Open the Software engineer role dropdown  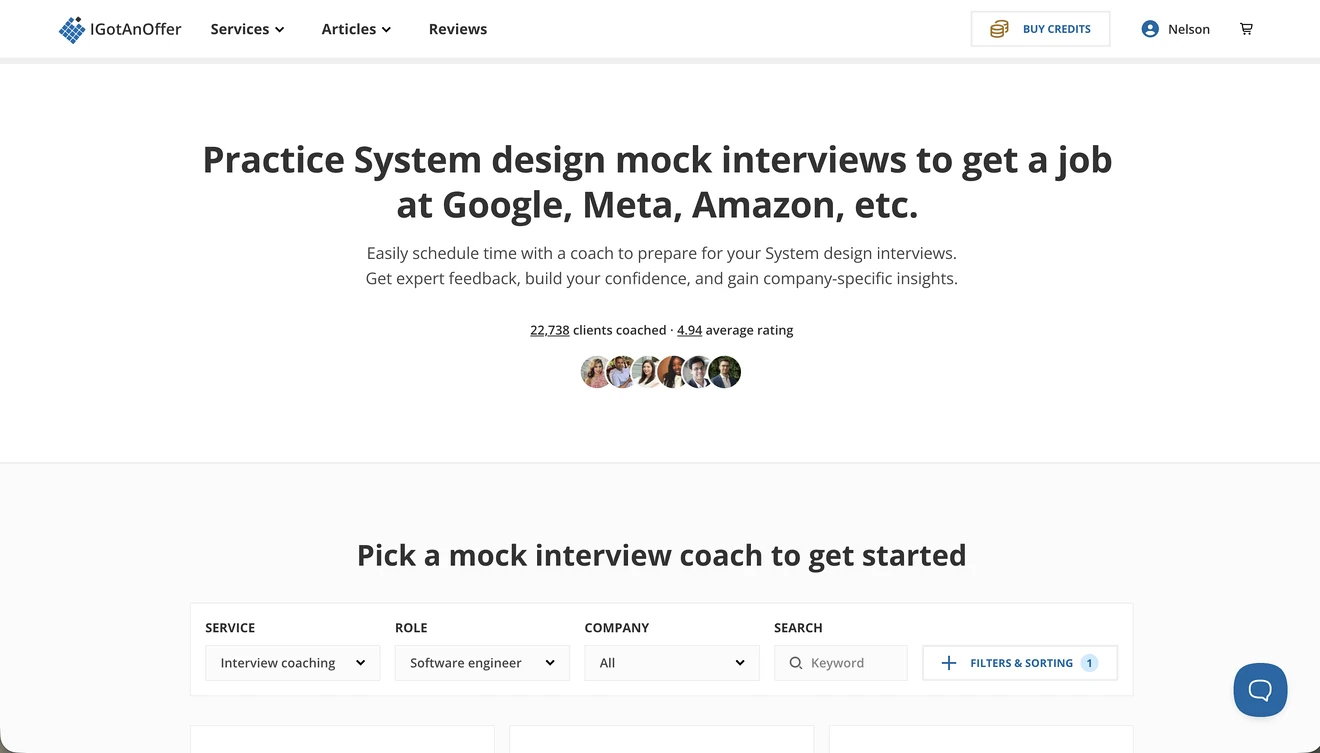[482, 663]
